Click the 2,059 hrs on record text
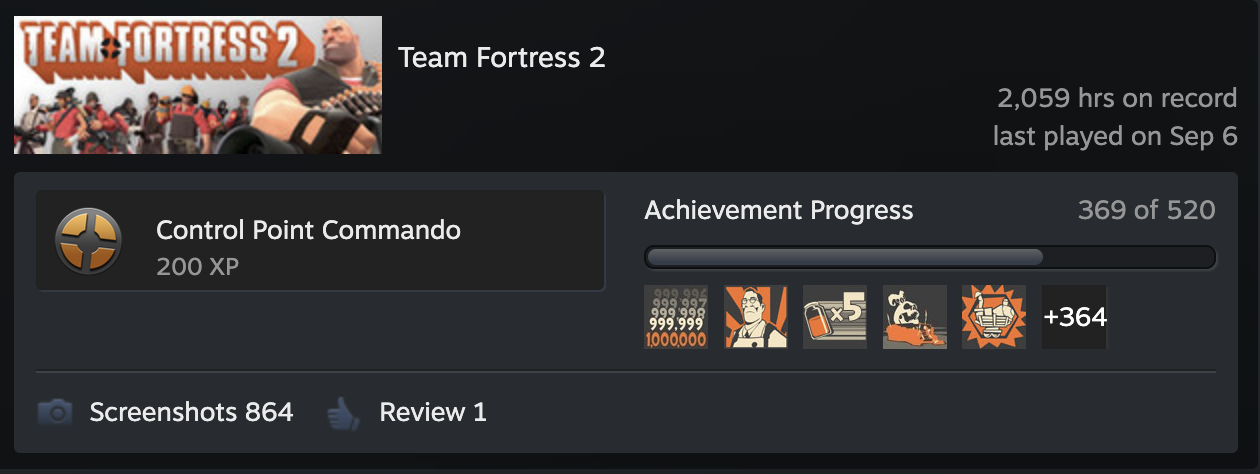 (x=1117, y=98)
